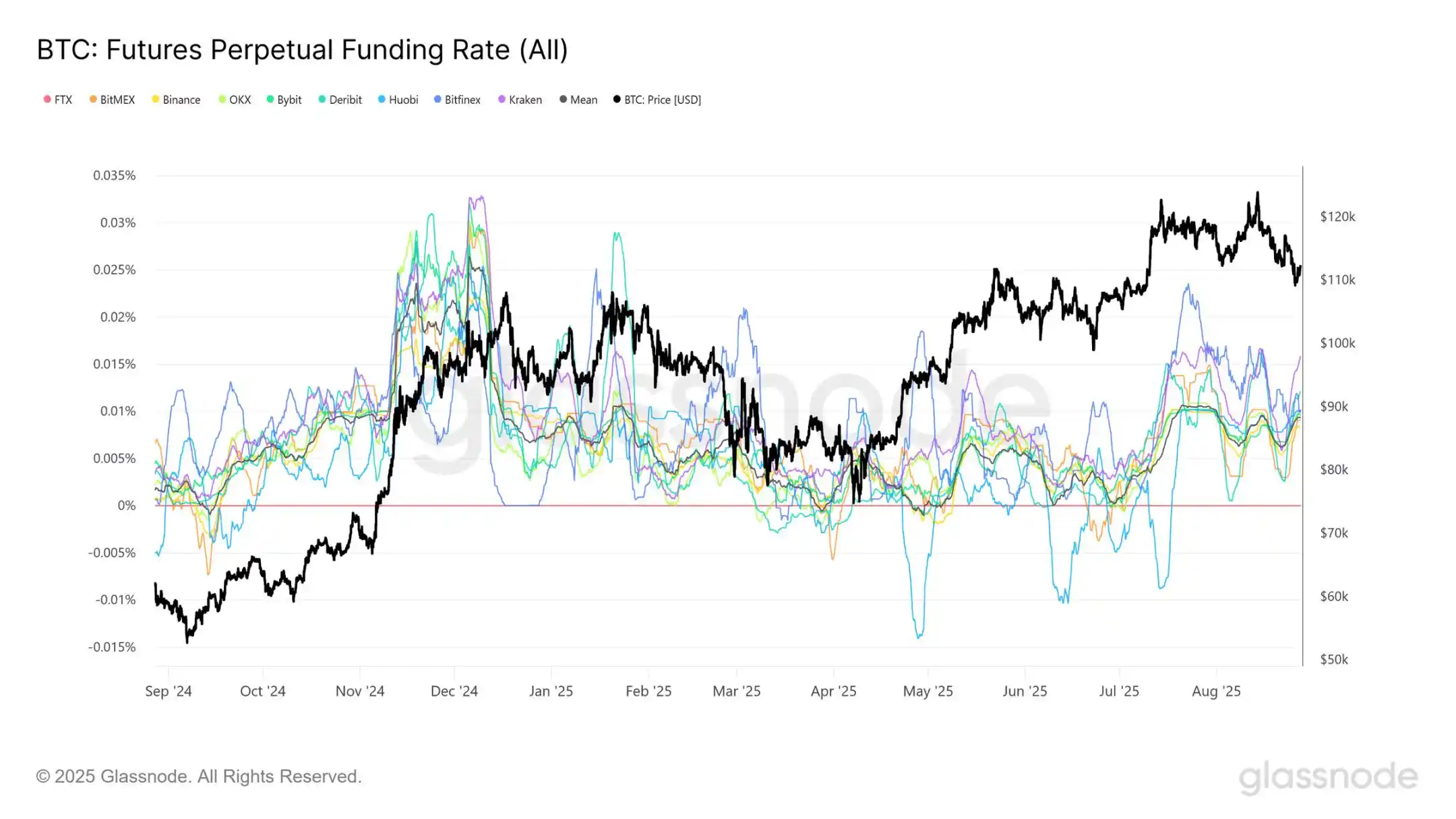Click the chart title text
Screen dimensions: 1456x819
coord(302,50)
